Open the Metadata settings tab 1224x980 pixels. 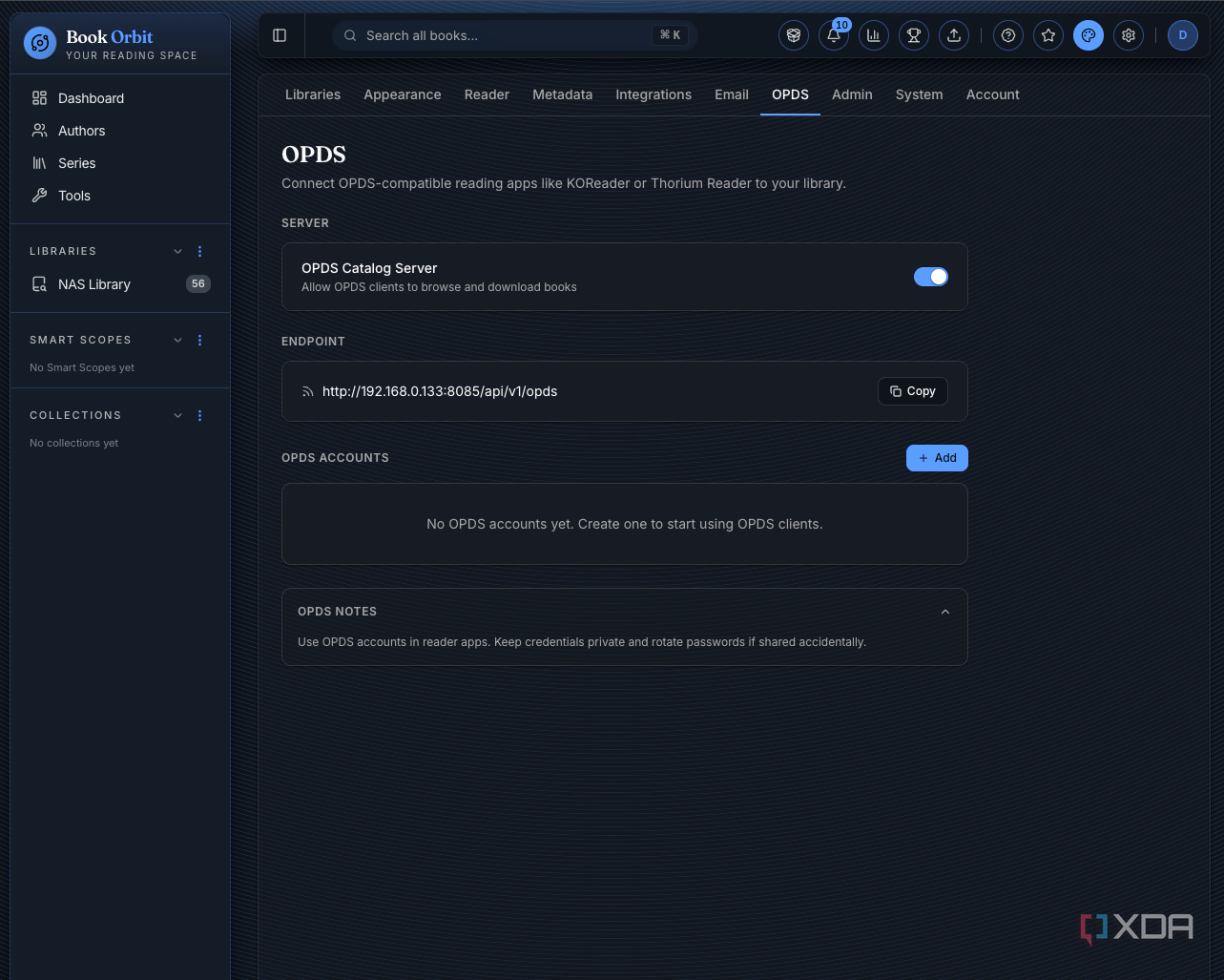tap(563, 94)
